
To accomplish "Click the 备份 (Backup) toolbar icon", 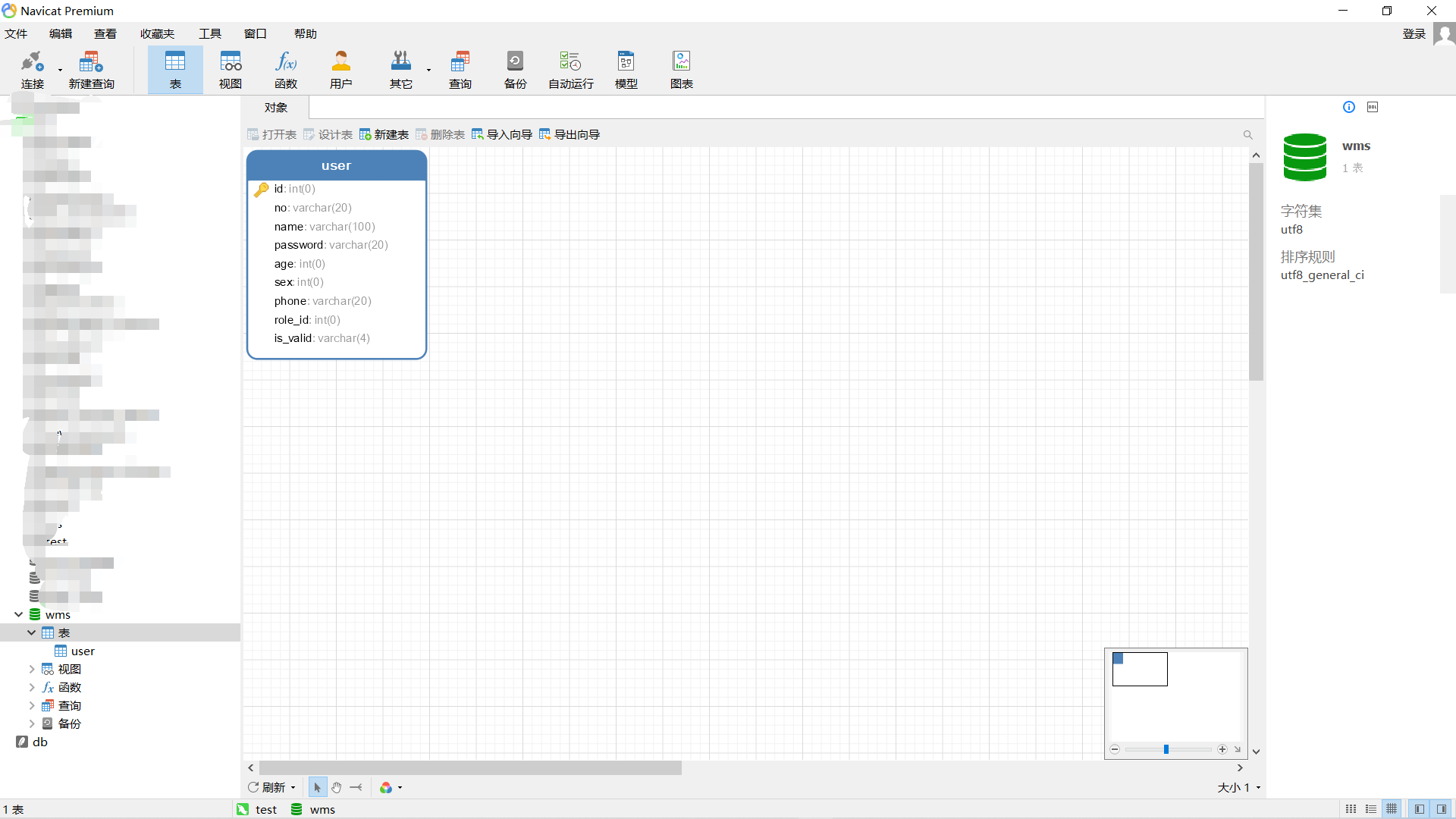I will (515, 70).
